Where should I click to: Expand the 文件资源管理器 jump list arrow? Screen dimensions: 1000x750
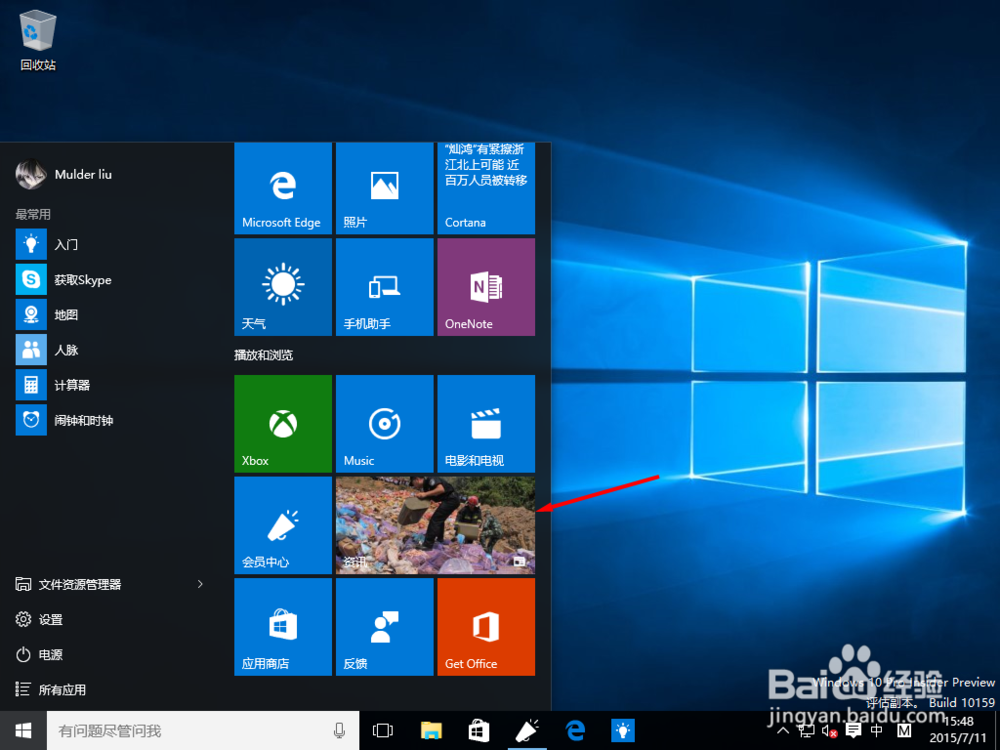[200, 584]
